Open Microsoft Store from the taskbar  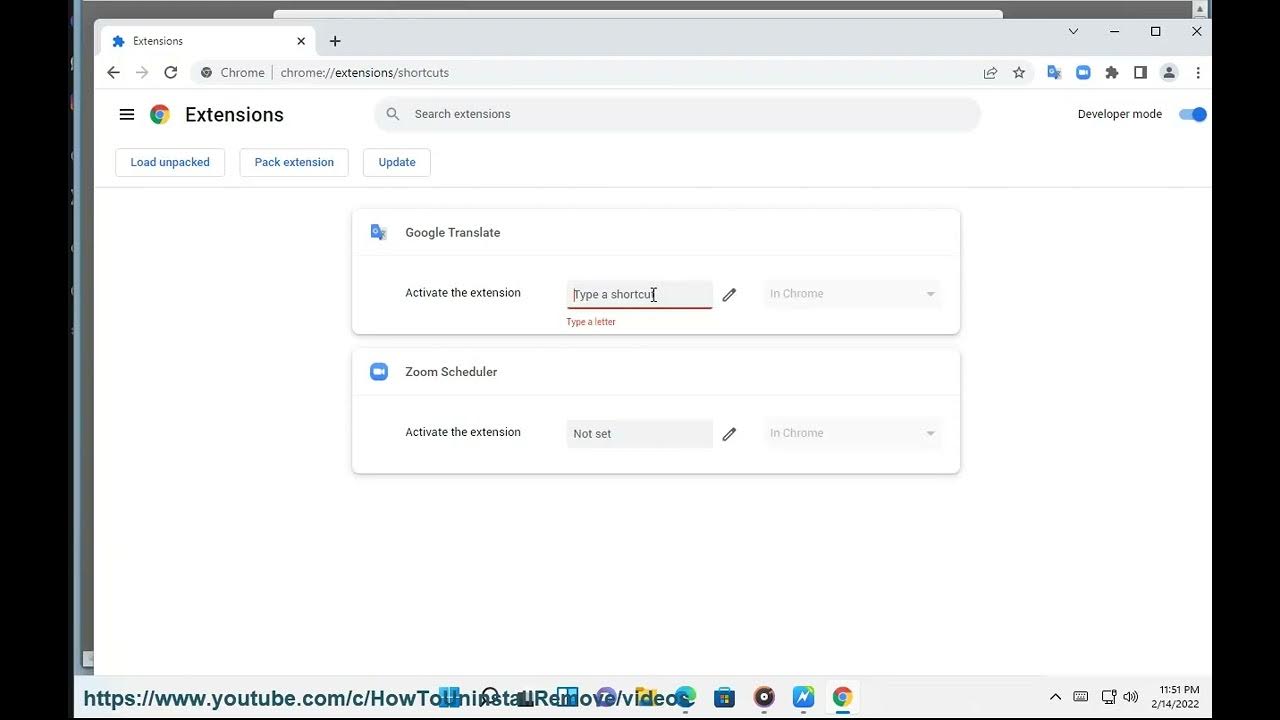pyautogui.click(x=725, y=697)
